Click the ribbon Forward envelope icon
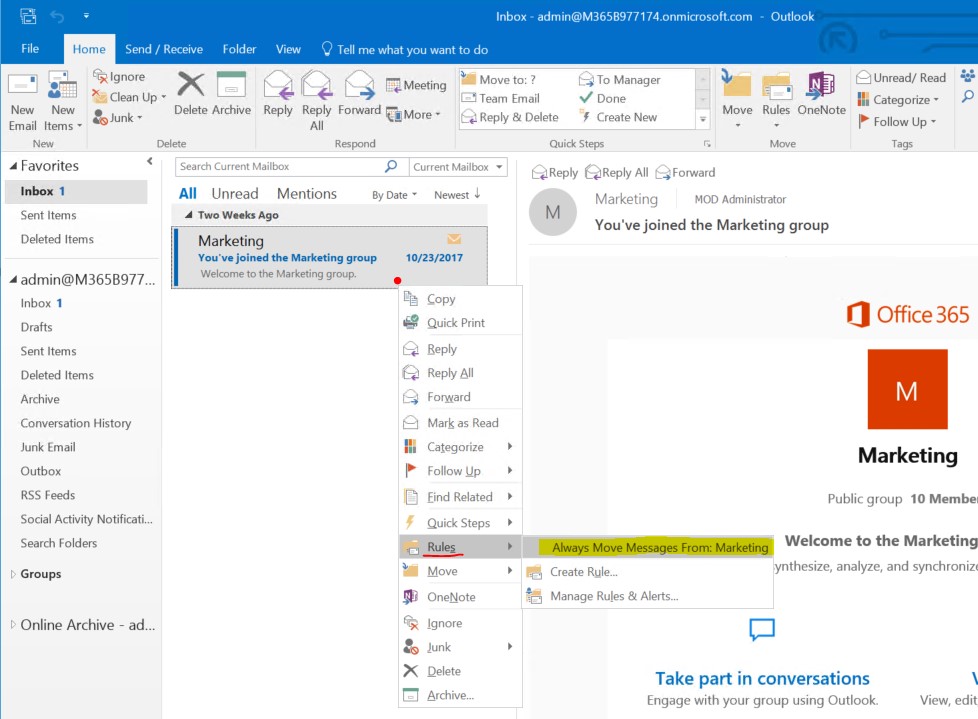 [x=359, y=85]
